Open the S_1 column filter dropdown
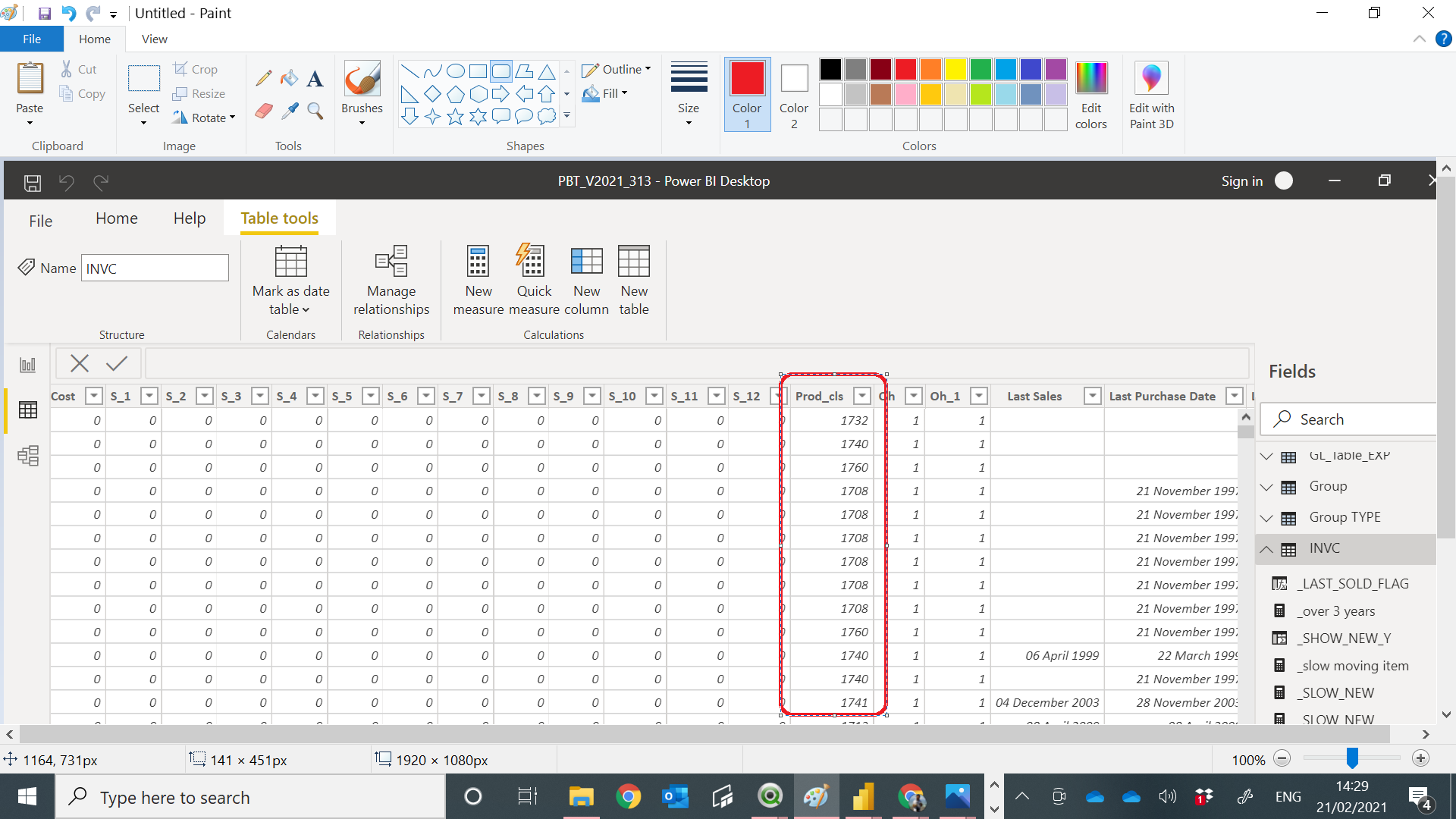 (149, 396)
